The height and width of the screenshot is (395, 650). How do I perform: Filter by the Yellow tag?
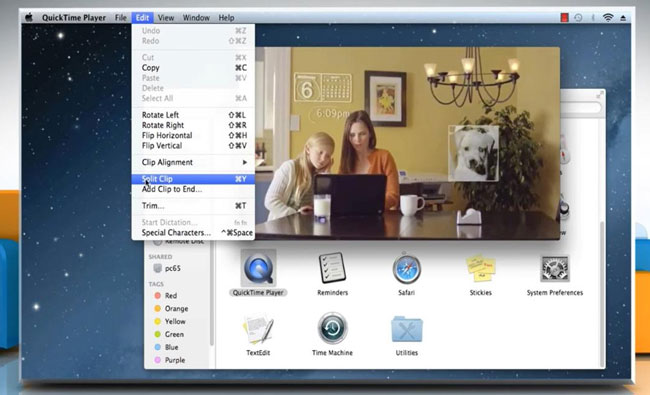pos(170,321)
